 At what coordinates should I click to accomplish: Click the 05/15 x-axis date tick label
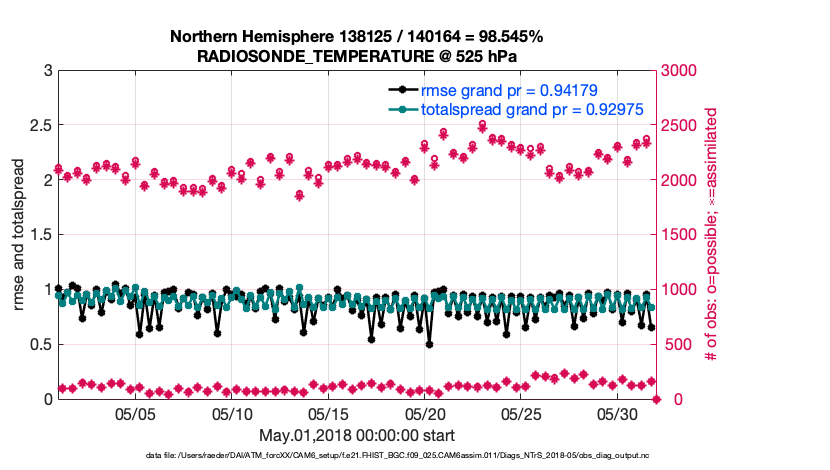click(329, 414)
